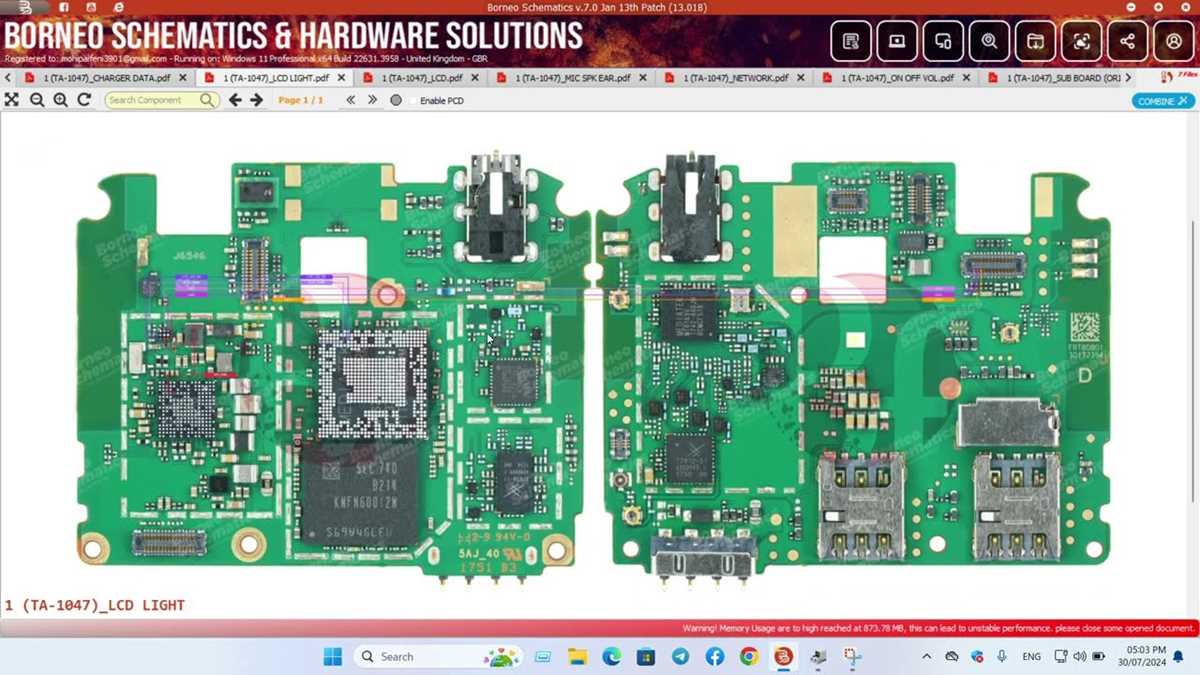Close the LCD LIGHT.pdf tab
Screen dimensions: 1200x675
click(x=341, y=77)
